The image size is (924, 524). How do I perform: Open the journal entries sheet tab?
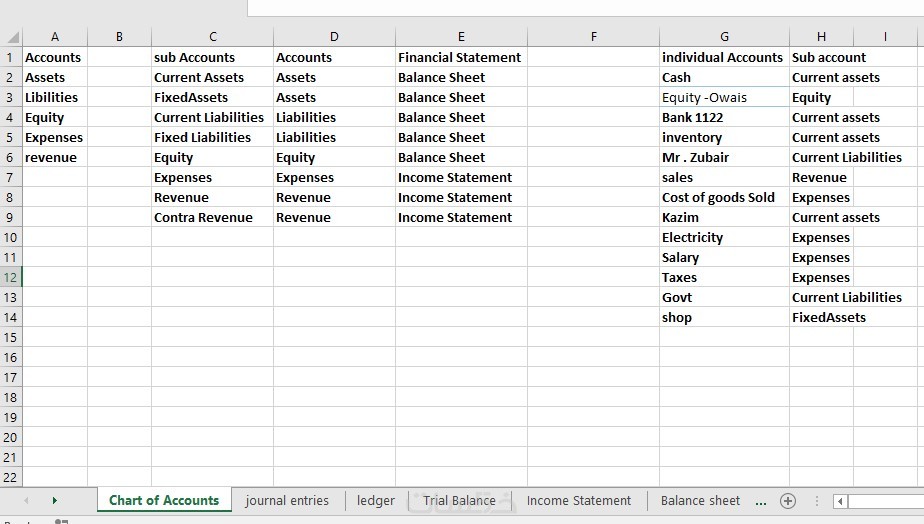click(287, 501)
